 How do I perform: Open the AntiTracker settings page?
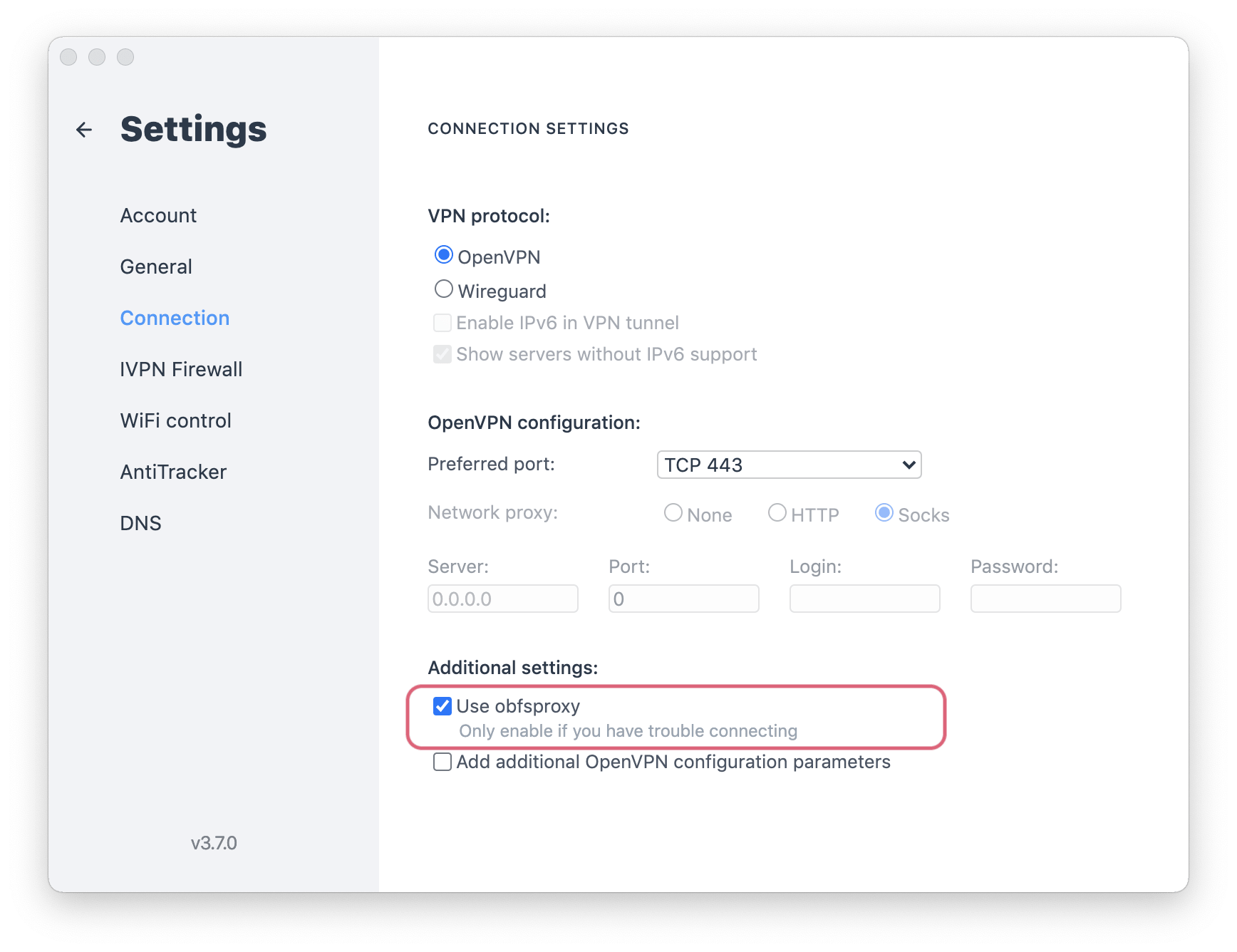tap(173, 472)
